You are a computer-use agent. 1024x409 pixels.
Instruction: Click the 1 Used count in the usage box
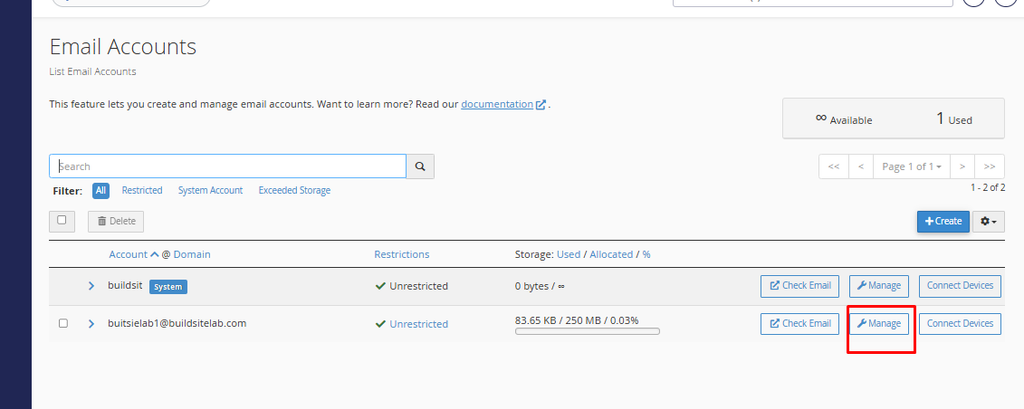[954, 119]
